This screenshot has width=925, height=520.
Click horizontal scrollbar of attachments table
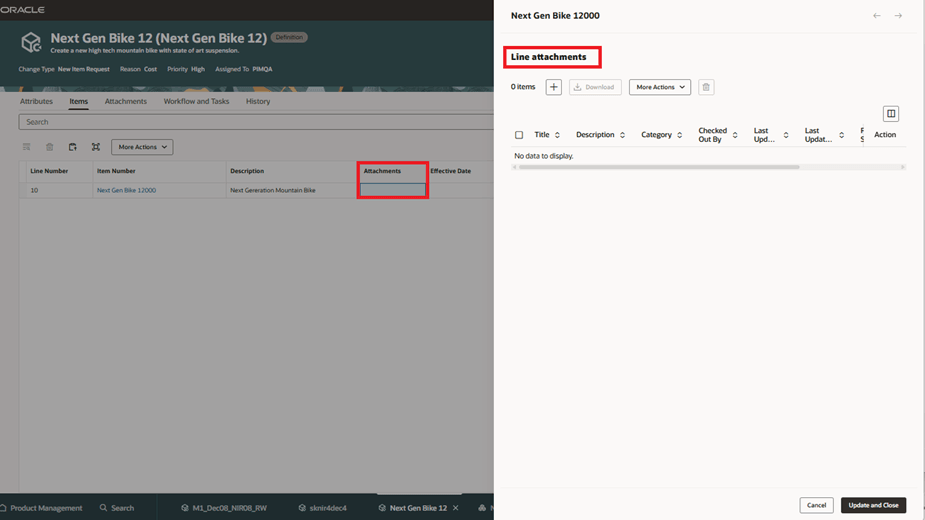point(659,167)
